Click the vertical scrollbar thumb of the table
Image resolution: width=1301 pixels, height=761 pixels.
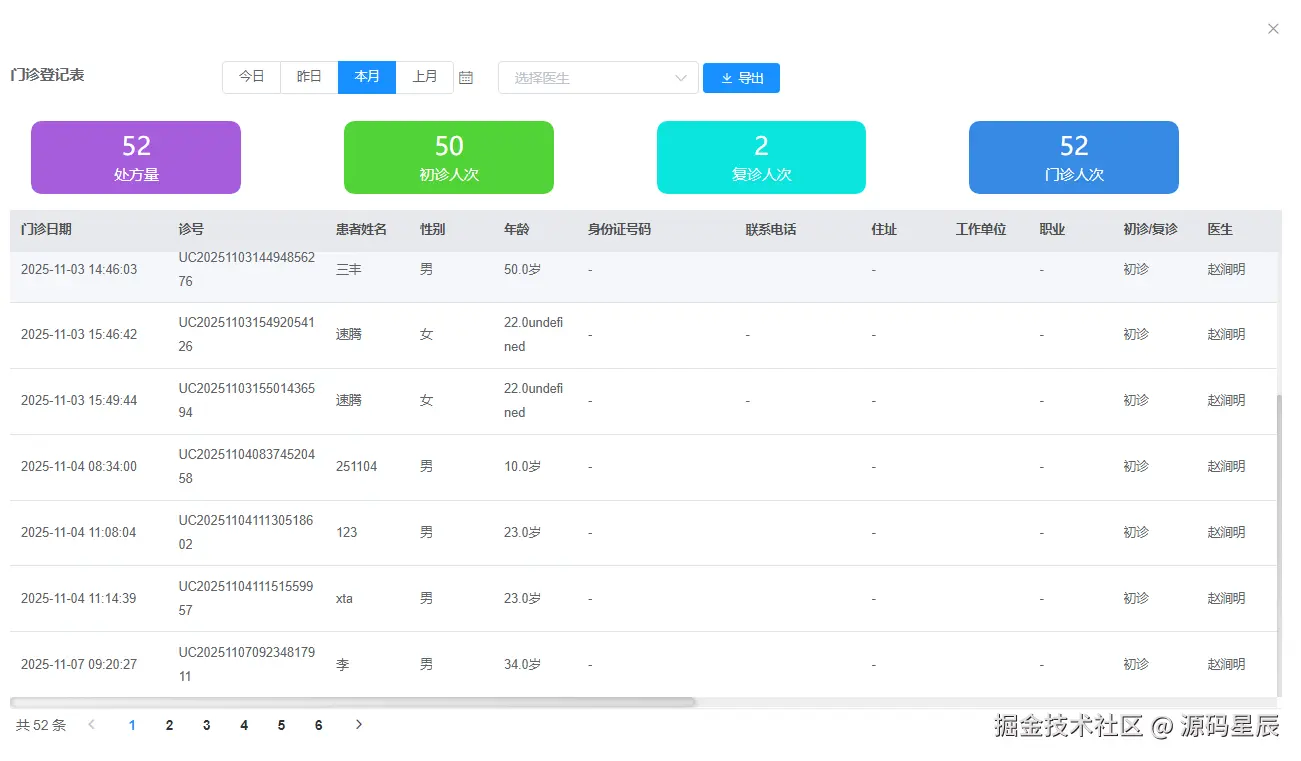1280,545
